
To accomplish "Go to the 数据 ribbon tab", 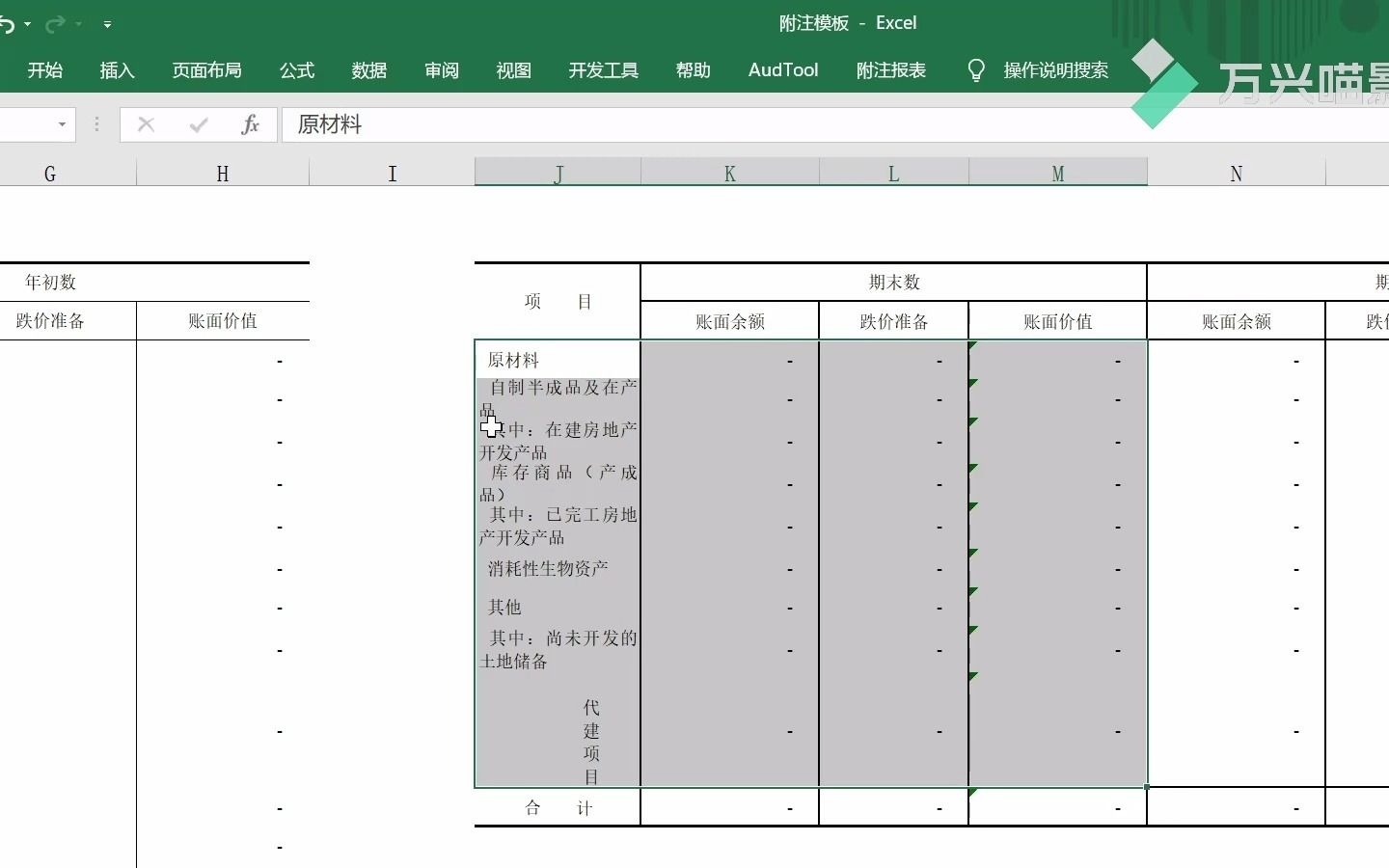I will [x=369, y=70].
